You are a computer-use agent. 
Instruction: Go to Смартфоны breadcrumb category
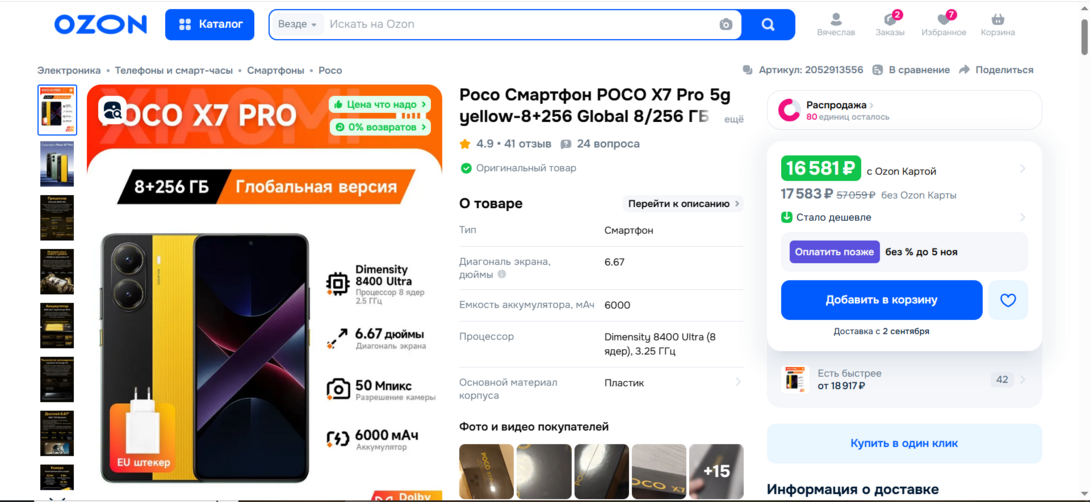tap(275, 71)
